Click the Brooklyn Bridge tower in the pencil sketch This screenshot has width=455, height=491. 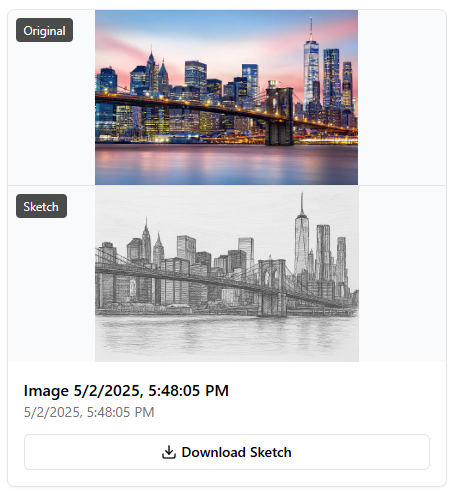point(272,288)
